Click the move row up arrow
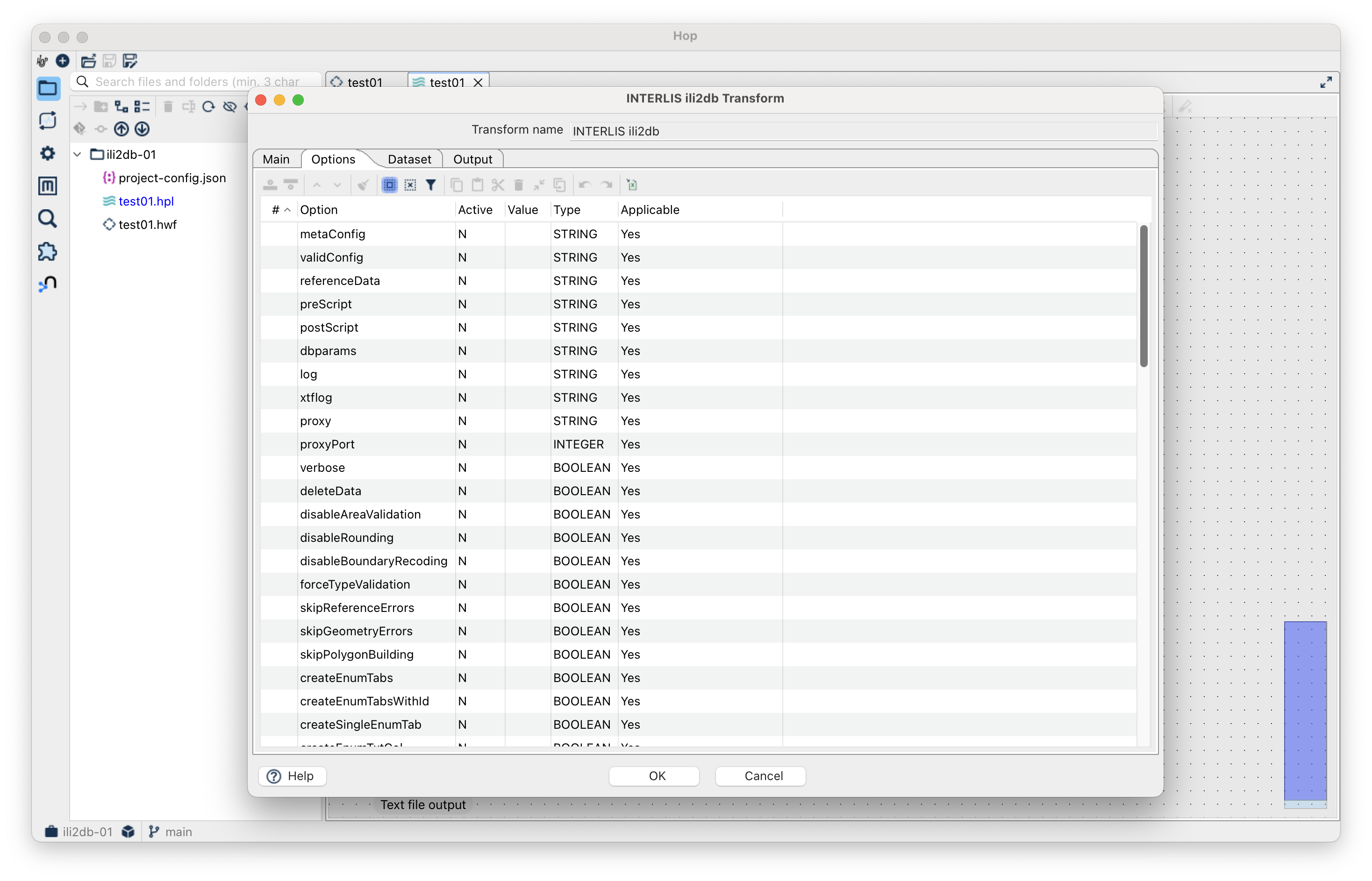This screenshot has width=1372, height=881. [x=317, y=185]
